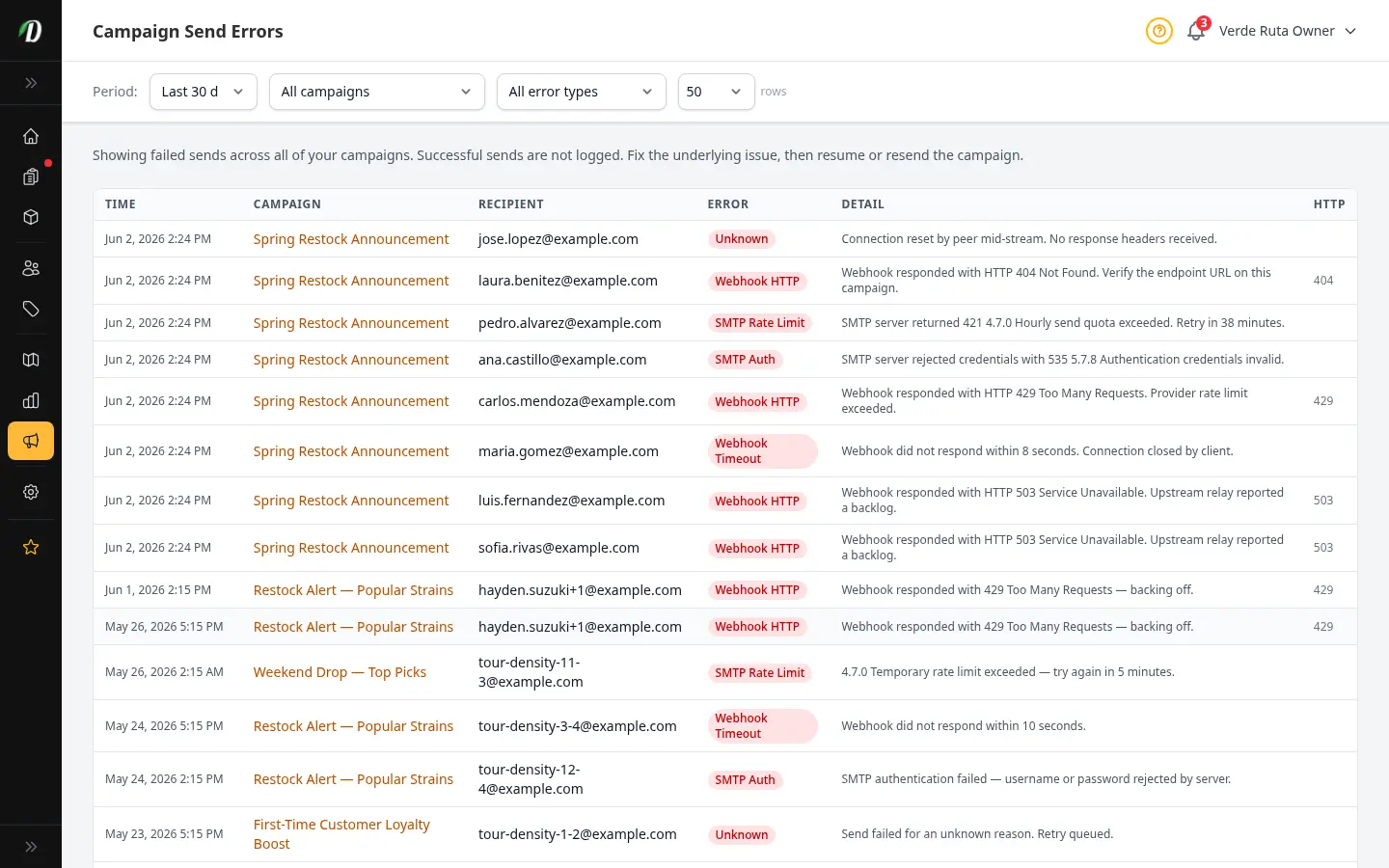Open the Verde Ruta Owner account menu
This screenshot has height=868, width=1389.
1287,31
